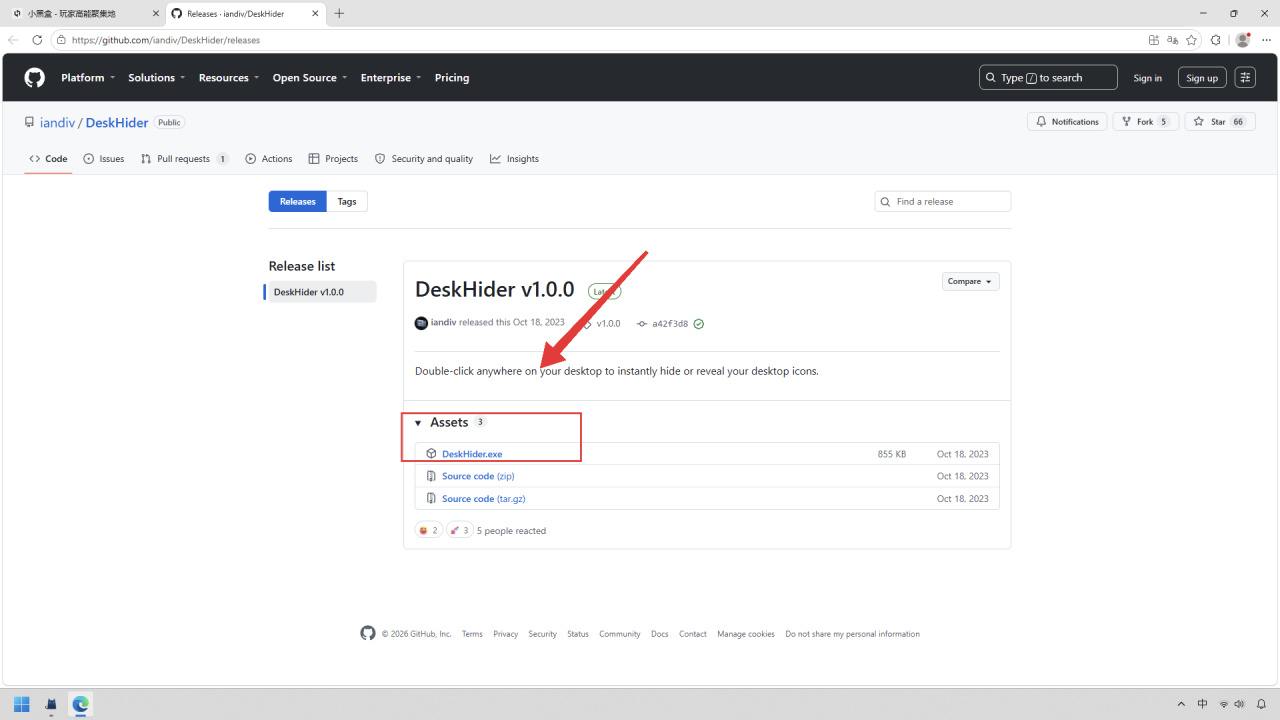
Task: Open Wi-Fi network settings from system tray
Action: [x=1224, y=704]
